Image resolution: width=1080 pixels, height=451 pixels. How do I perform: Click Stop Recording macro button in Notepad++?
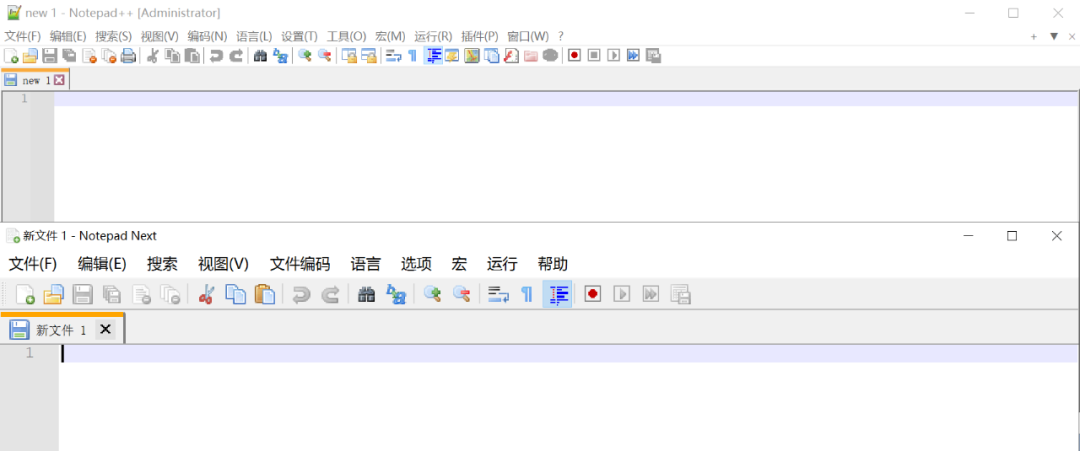click(x=594, y=56)
